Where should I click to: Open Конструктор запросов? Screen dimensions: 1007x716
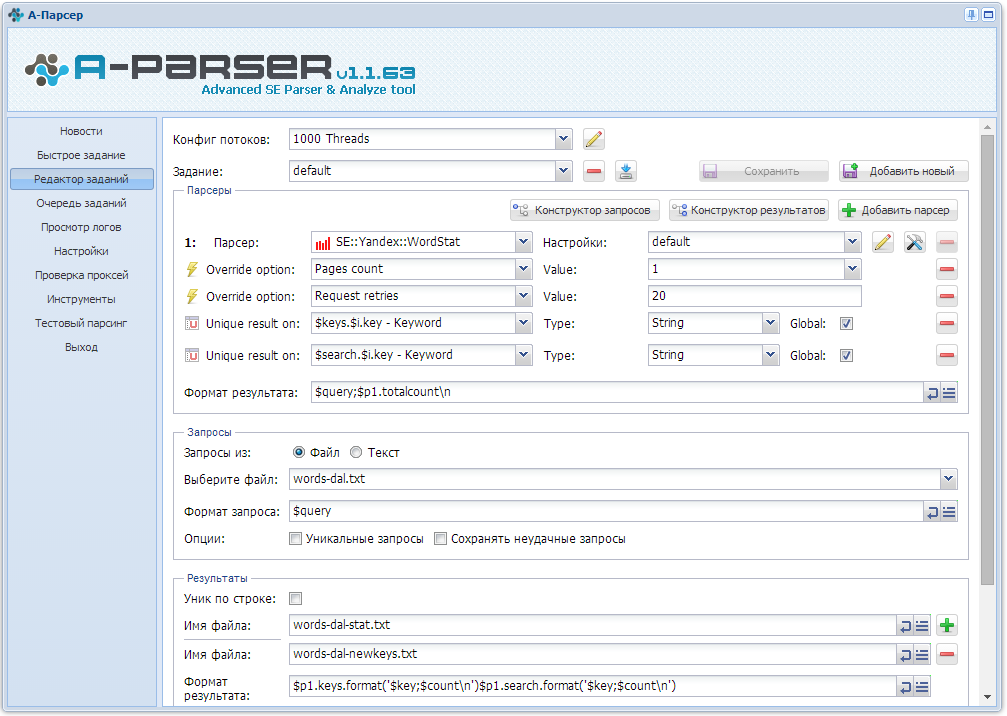click(x=584, y=210)
